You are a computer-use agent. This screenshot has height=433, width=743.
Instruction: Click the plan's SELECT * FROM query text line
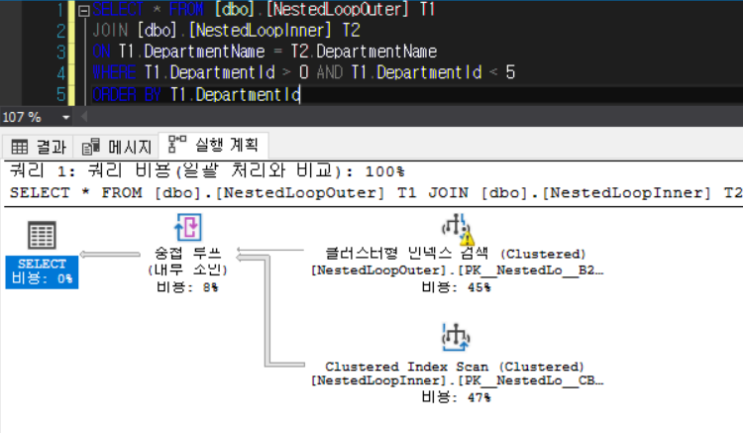pyautogui.click(x=376, y=193)
